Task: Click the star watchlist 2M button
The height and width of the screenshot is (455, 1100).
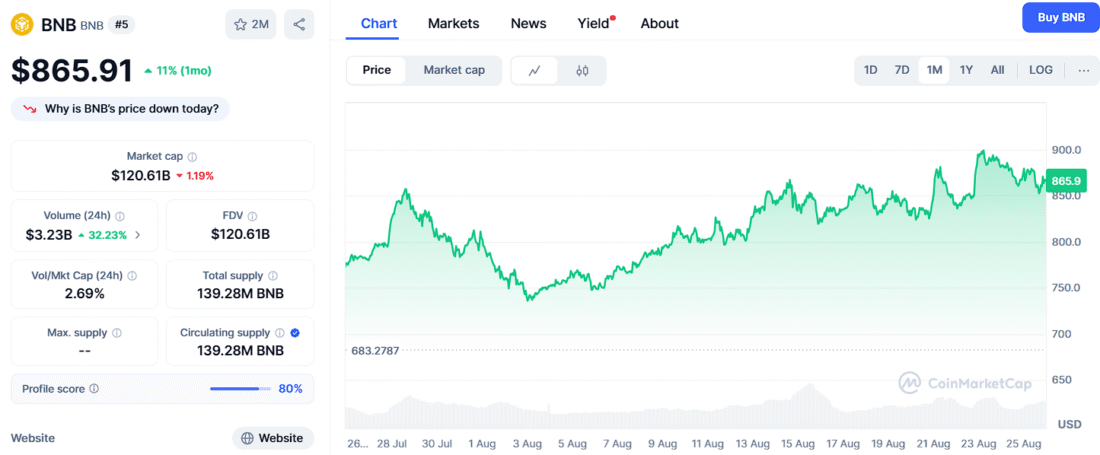Action: click(x=251, y=24)
